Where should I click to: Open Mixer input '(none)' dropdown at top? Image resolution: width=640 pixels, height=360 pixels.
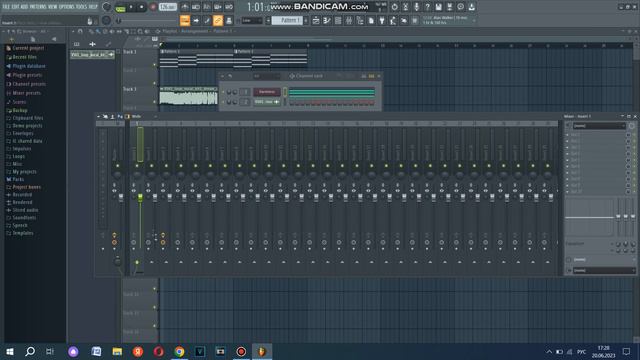pos(599,126)
